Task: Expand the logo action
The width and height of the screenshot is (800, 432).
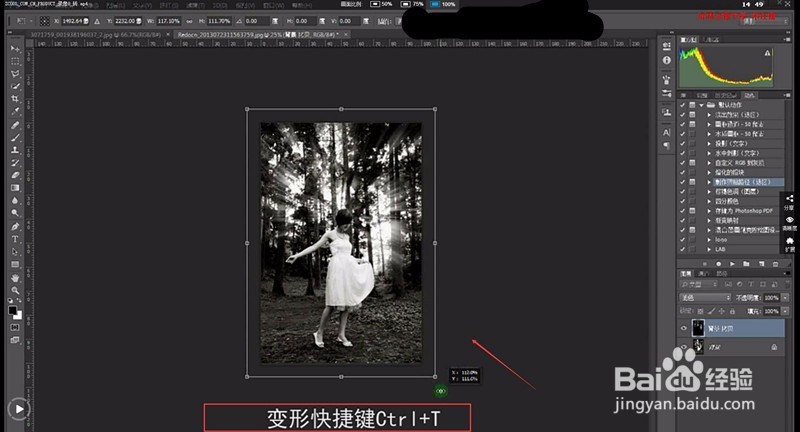Action: [709, 240]
